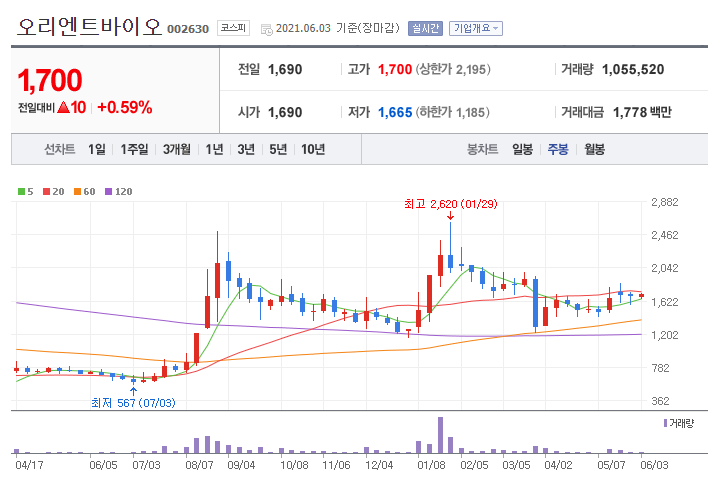Select the 1주일 line chart tab
The width and height of the screenshot is (708, 482).
[134, 149]
